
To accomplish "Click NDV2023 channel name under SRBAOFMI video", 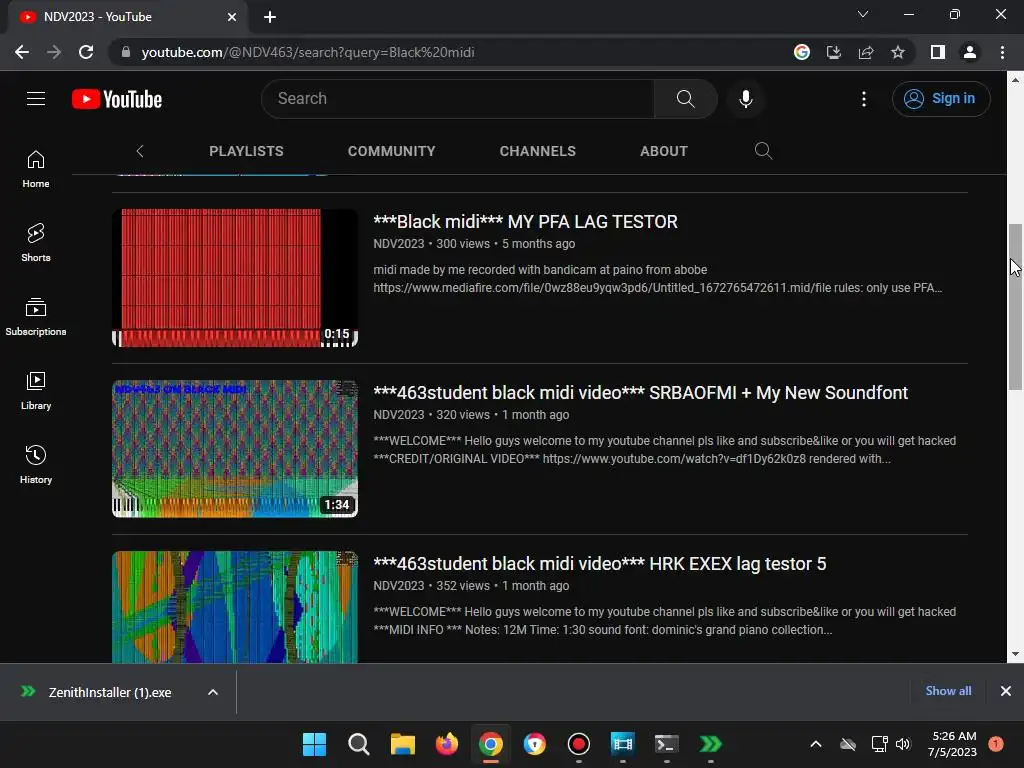I will [398, 415].
